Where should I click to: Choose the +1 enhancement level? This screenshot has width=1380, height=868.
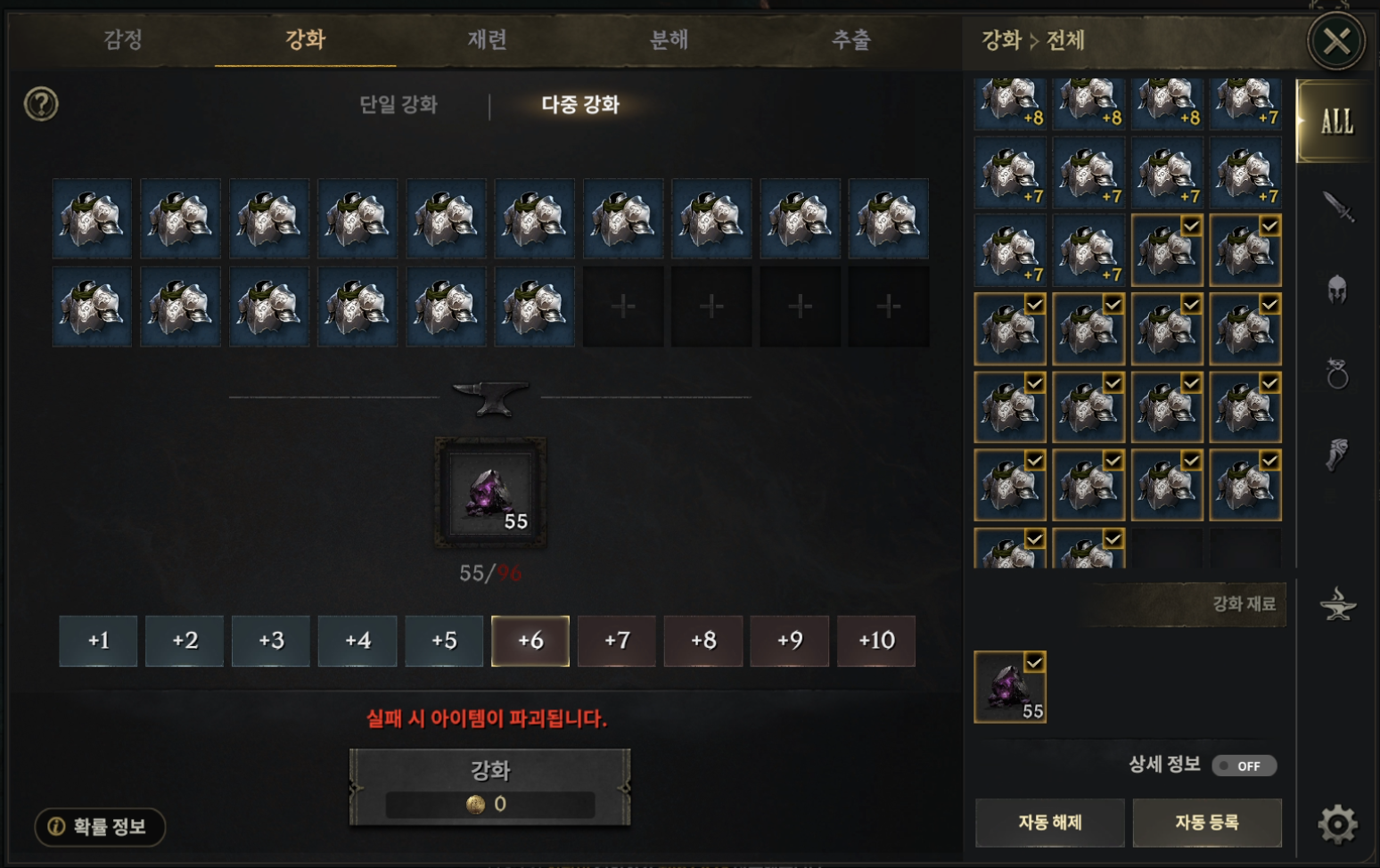pyautogui.click(x=98, y=641)
